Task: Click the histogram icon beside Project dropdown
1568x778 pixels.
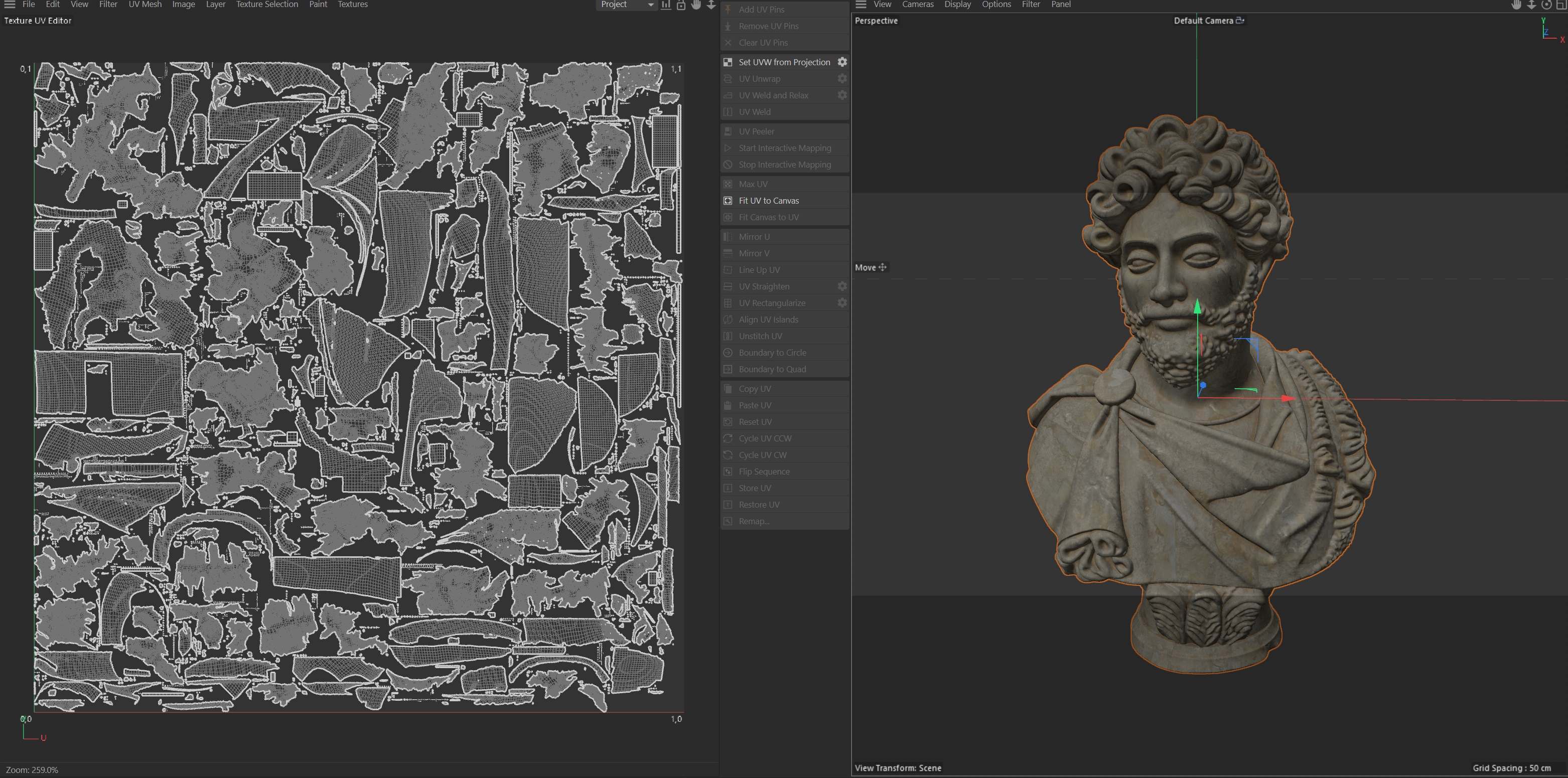Action: 666,5
